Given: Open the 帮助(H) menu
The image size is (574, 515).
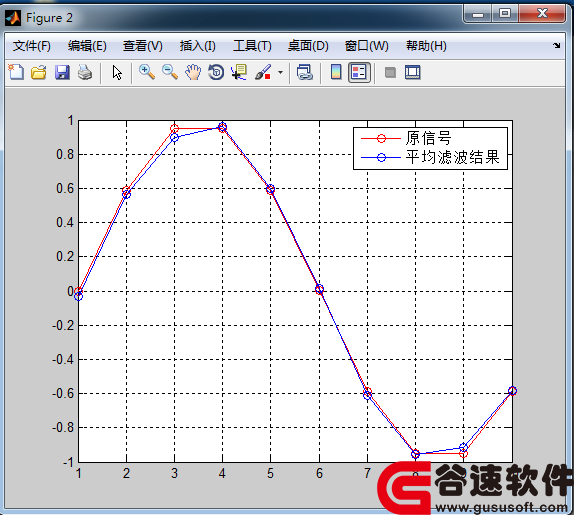Looking at the screenshot, I should 426,46.
